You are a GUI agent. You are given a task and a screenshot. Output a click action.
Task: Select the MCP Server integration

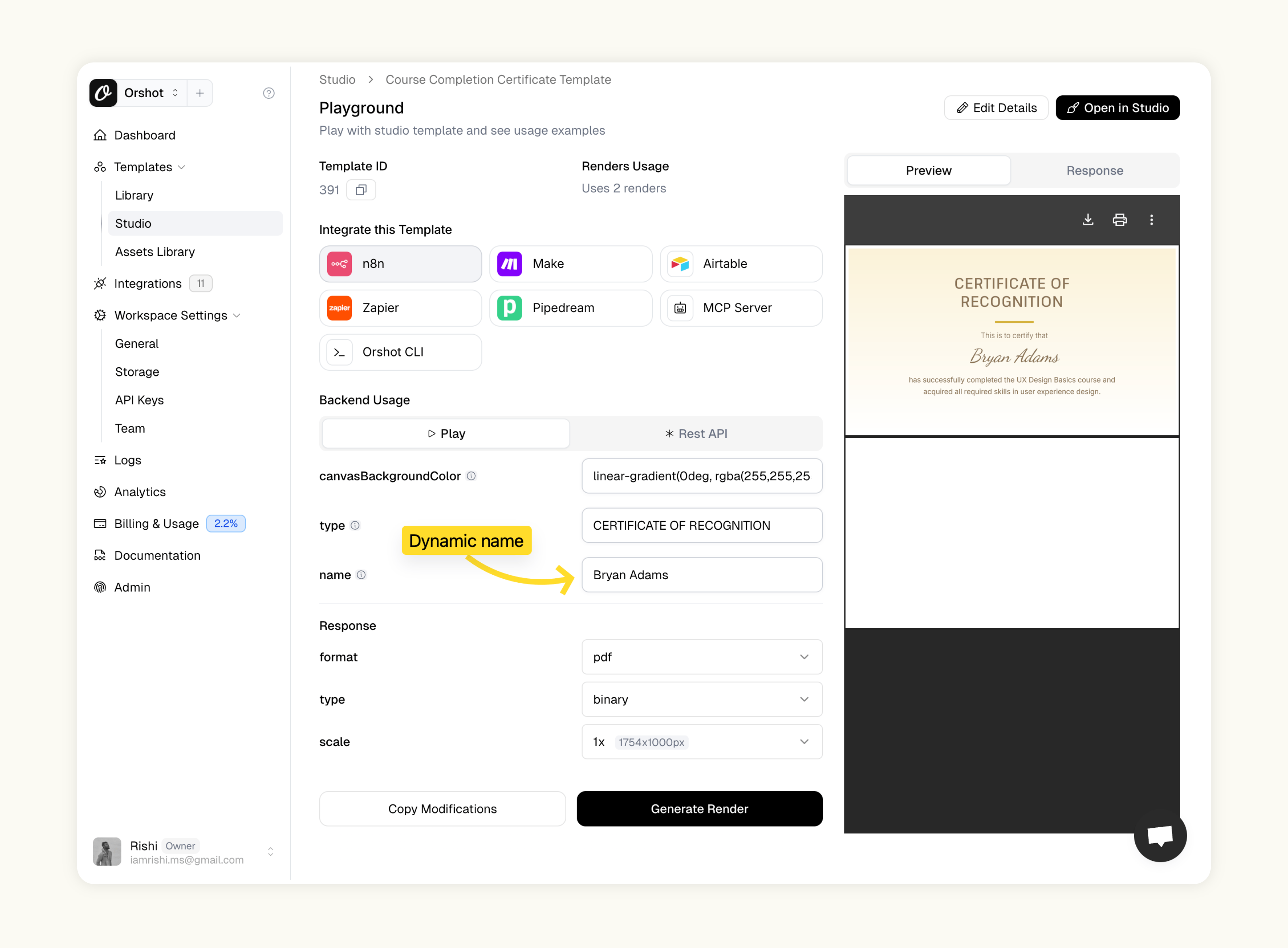tap(741, 308)
